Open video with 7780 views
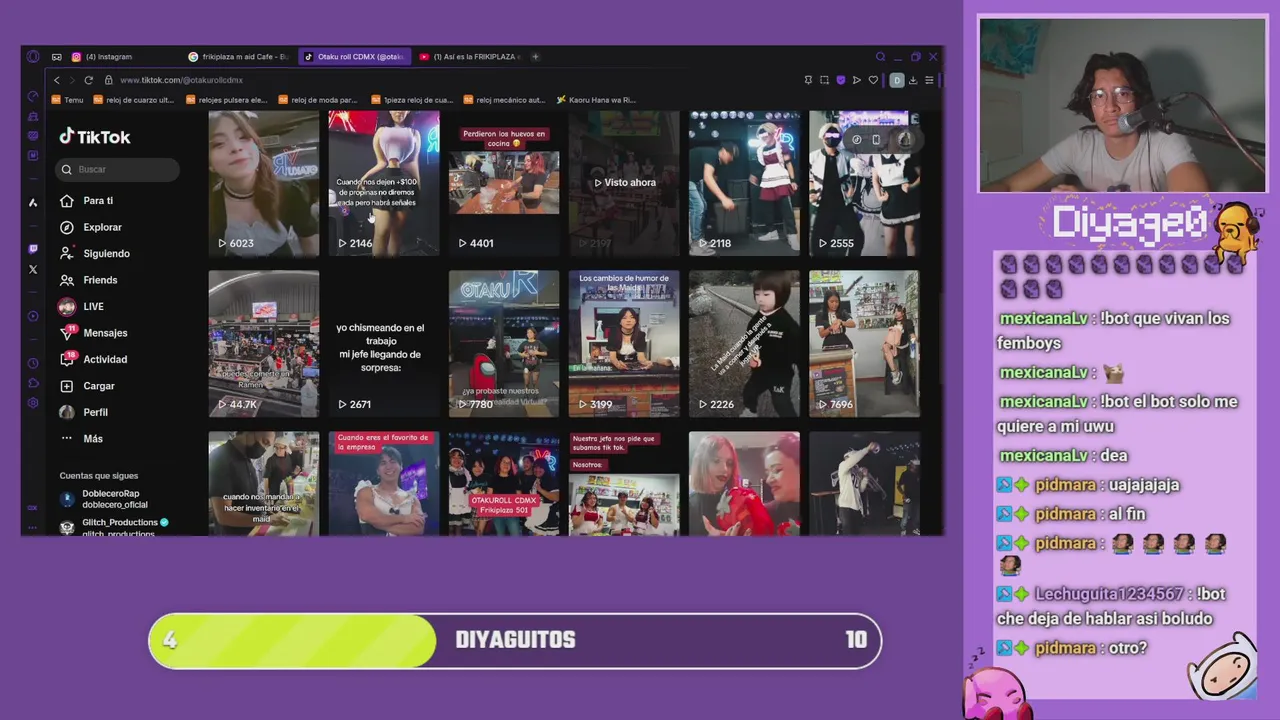This screenshot has height=720, width=1280. pos(504,344)
